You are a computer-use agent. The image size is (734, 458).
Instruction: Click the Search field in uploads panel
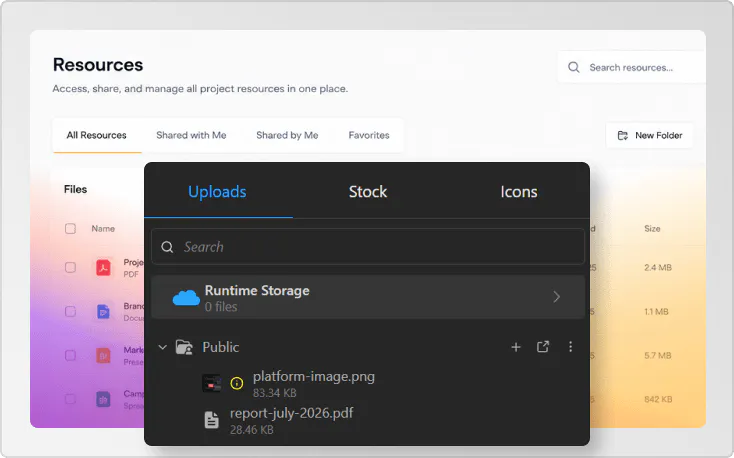coord(368,247)
